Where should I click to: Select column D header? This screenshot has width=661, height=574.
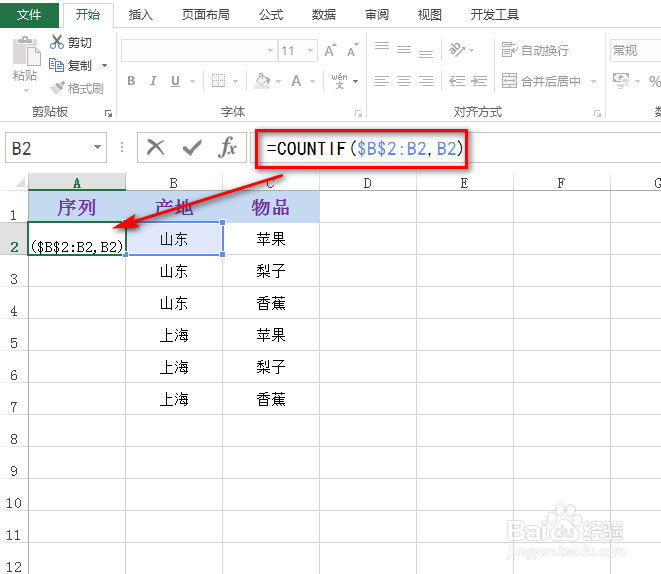(x=368, y=182)
